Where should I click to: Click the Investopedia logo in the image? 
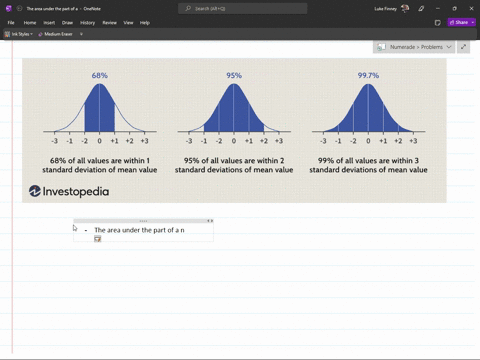pos(69,191)
